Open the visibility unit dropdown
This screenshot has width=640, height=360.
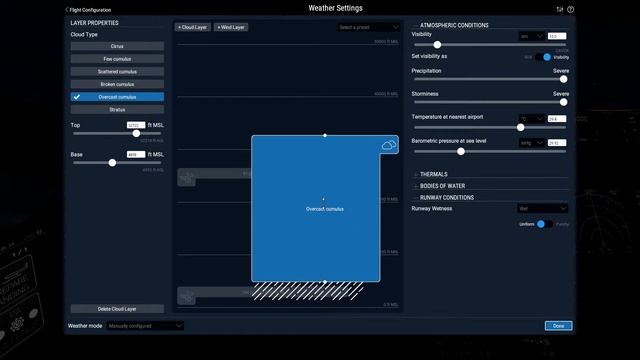tap(532, 36)
